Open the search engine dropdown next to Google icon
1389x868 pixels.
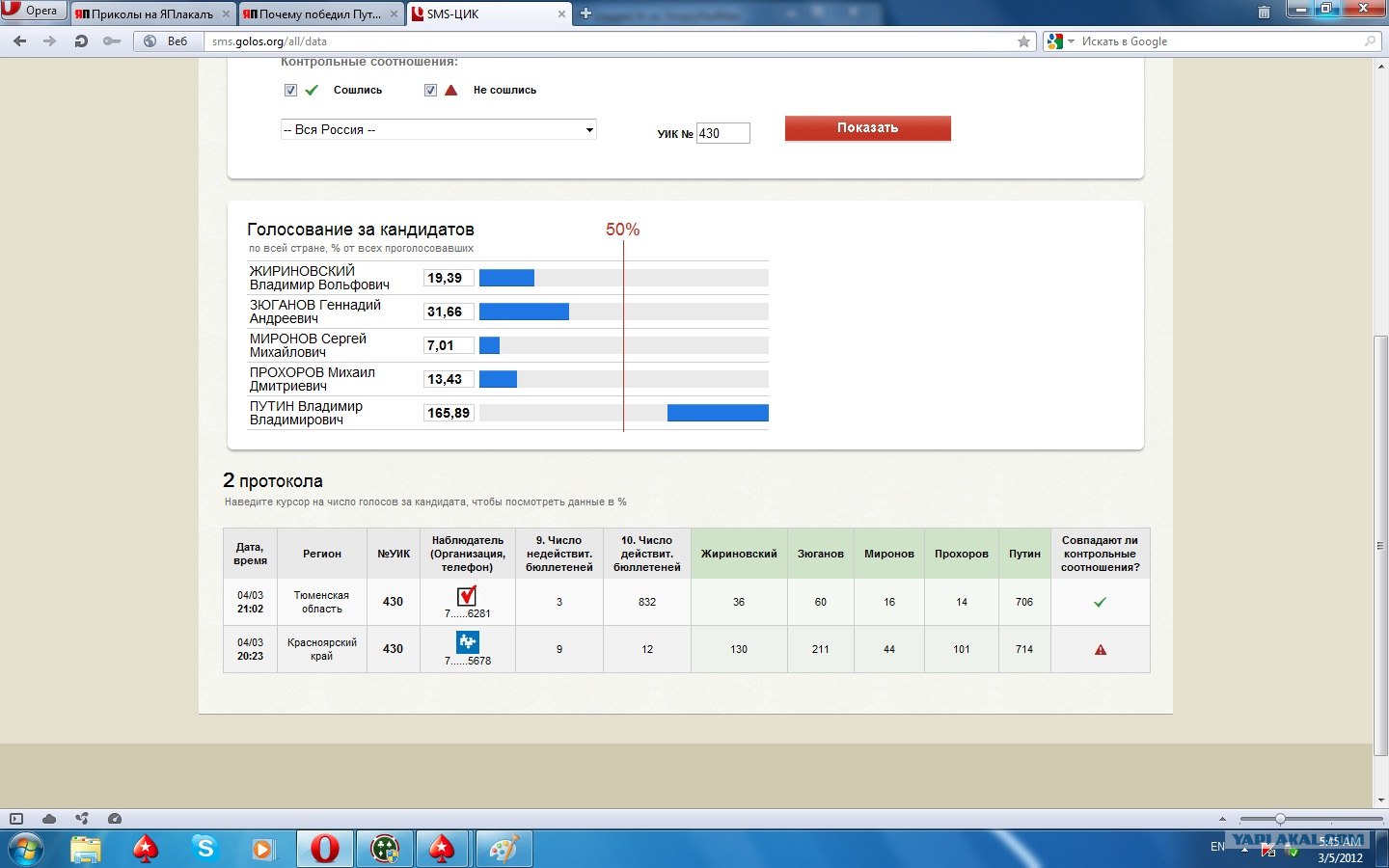point(1071,41)
